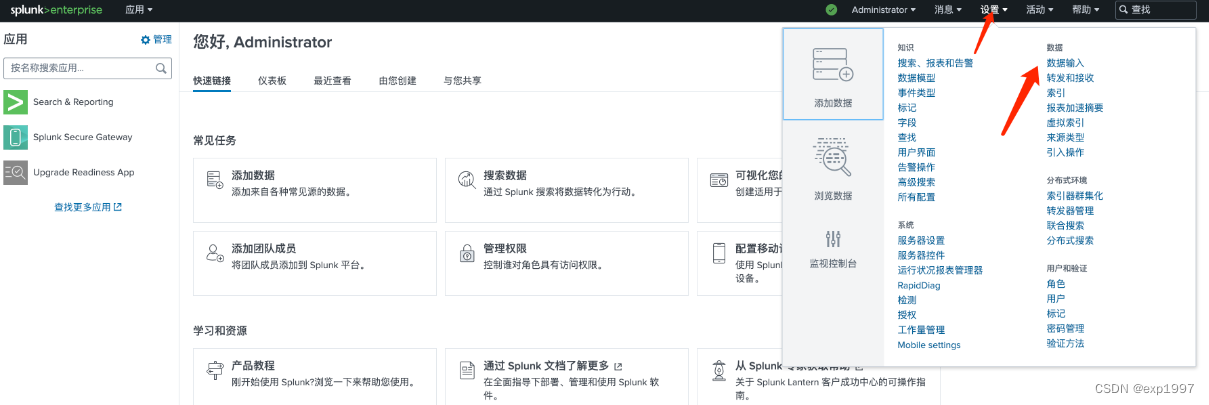Click the 添加团队成员 card icon

click(214, 254)
